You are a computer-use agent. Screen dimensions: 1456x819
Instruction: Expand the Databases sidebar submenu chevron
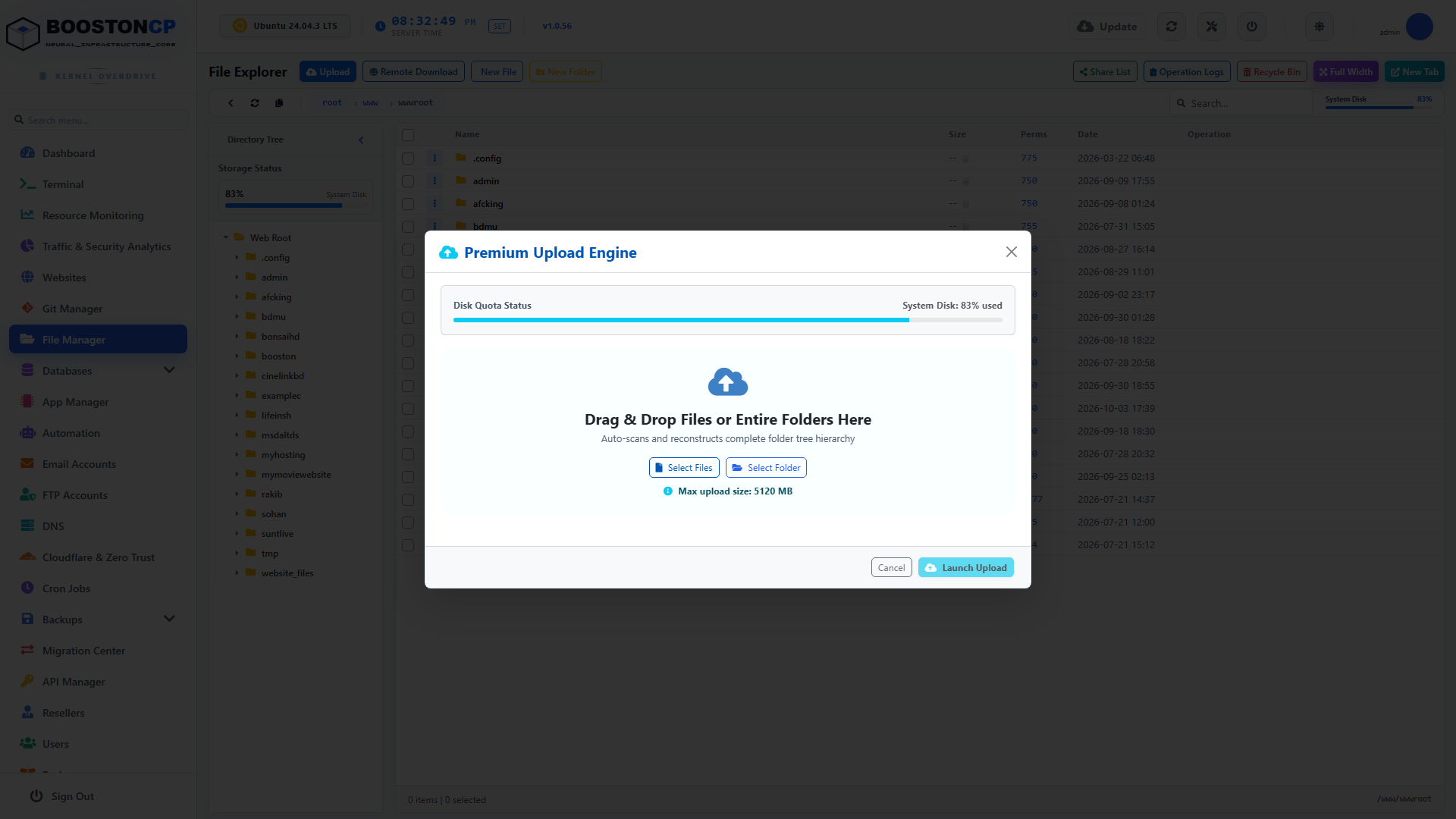pos(169,370)
